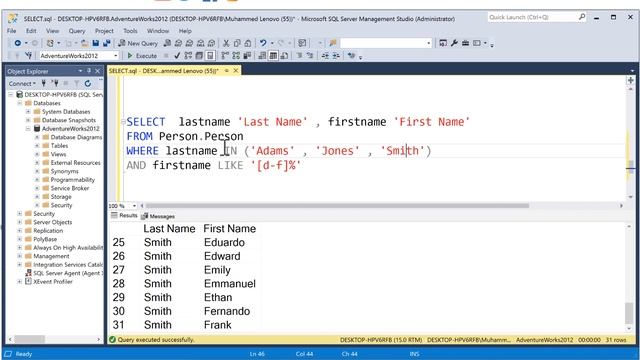This screenshot has width=640, height=360.
Task: Select cell 'Fernando' in results
Action: [x=227, y=311]
